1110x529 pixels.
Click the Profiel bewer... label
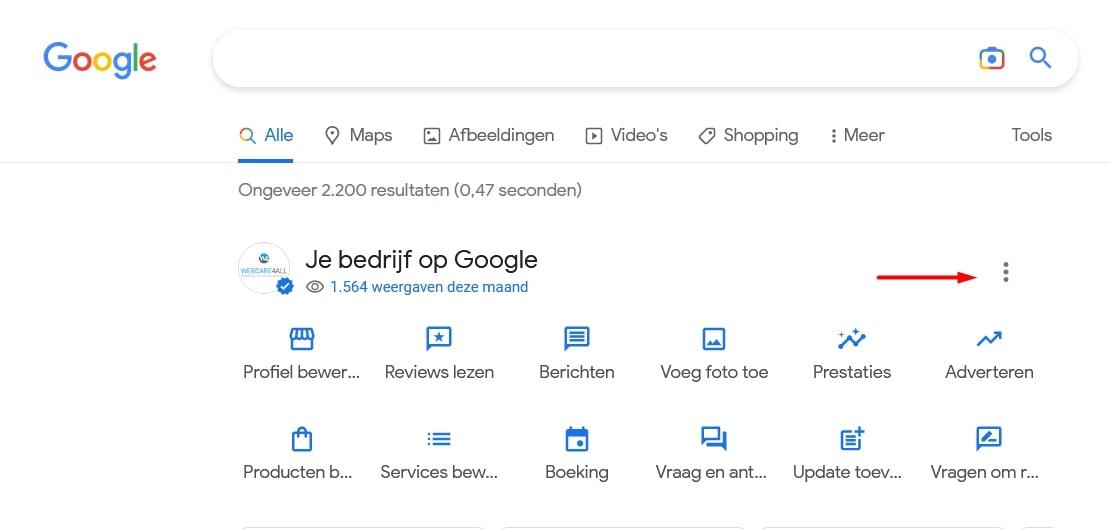click(x=302, y=372)
